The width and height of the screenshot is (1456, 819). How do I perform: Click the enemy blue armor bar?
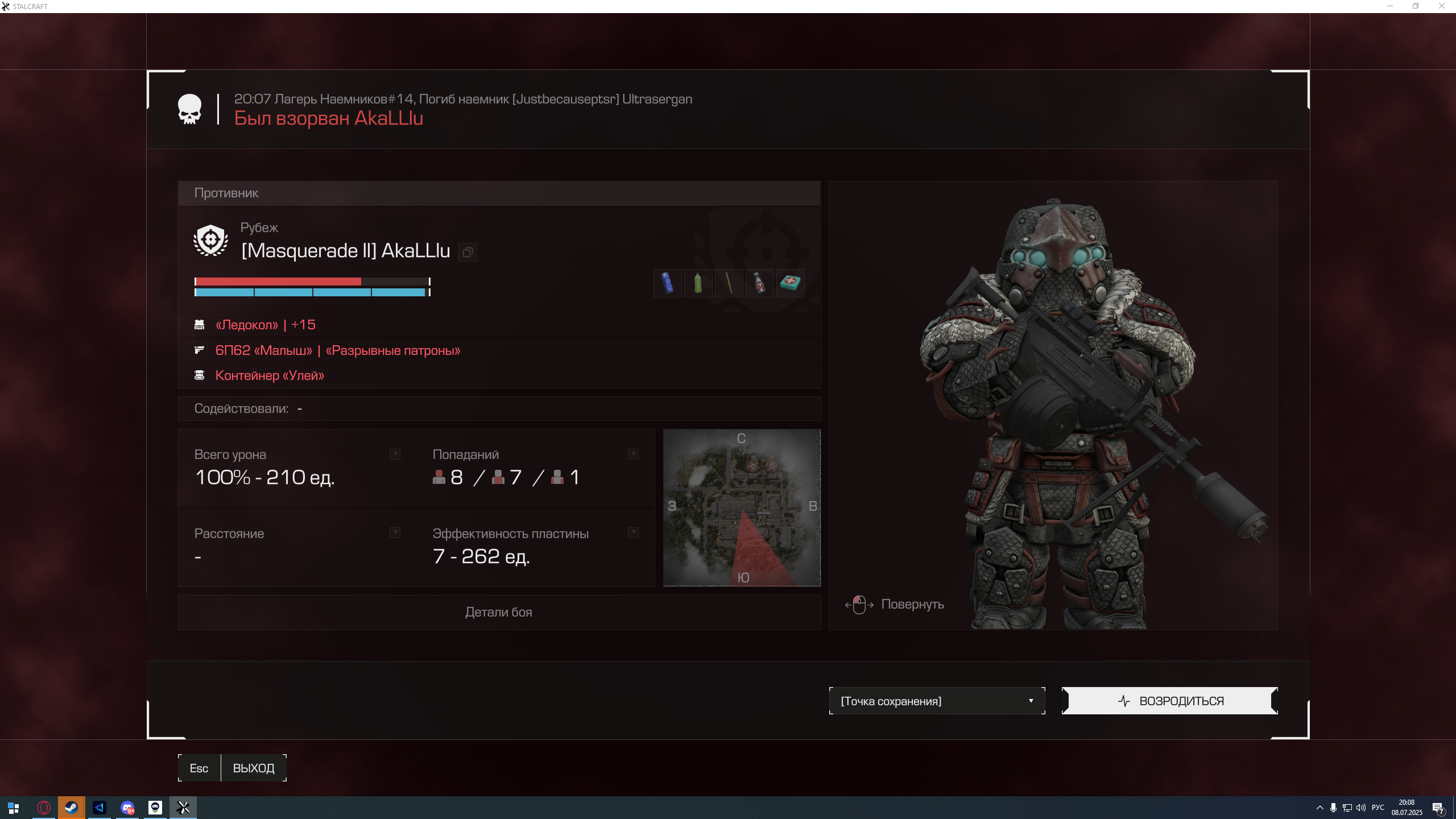click(312, 292)
